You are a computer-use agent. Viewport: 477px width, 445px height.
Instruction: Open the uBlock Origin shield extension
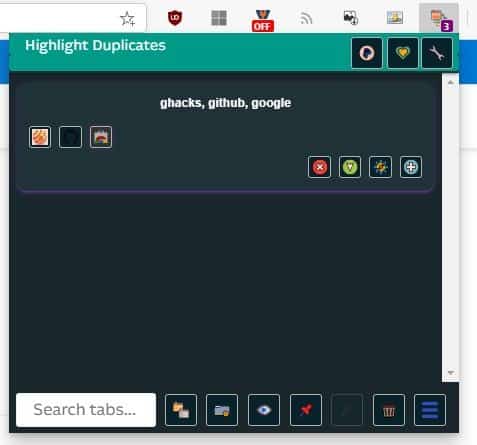pyautogui.click(x=175, y=18)
